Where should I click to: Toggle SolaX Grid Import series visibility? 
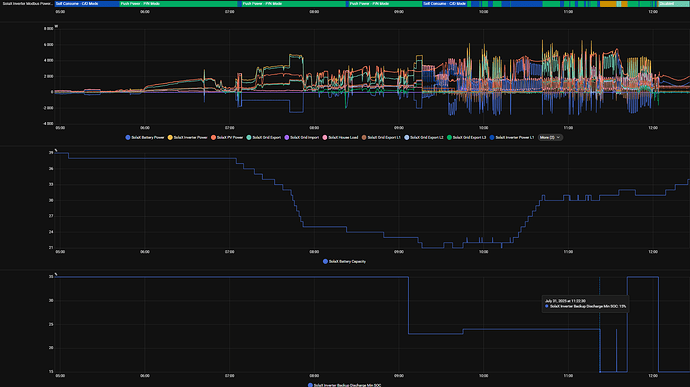click(x=302, y=137)
